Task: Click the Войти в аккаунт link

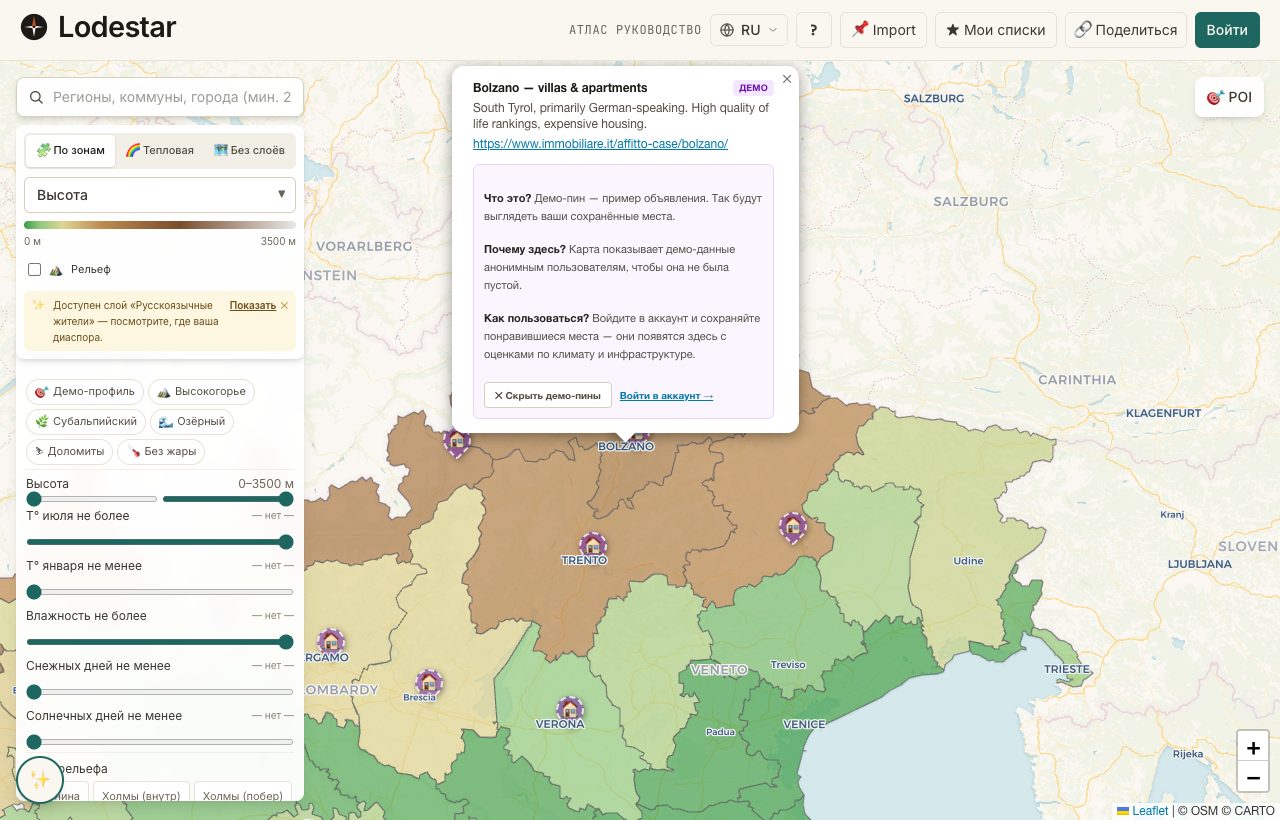Action: click(666, 396)
